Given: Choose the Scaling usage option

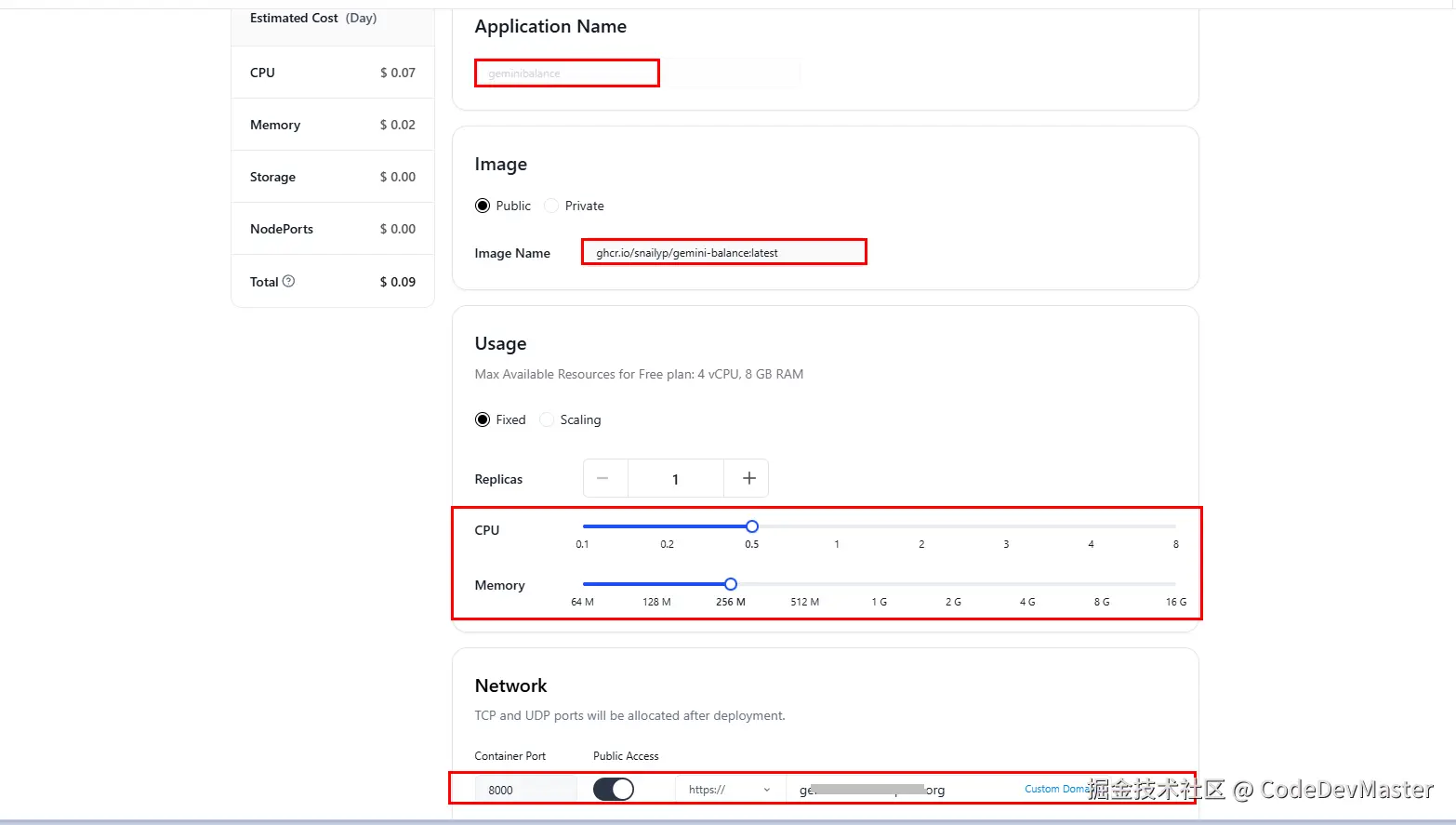Looking at the screenshot, I should click(547, 419).
